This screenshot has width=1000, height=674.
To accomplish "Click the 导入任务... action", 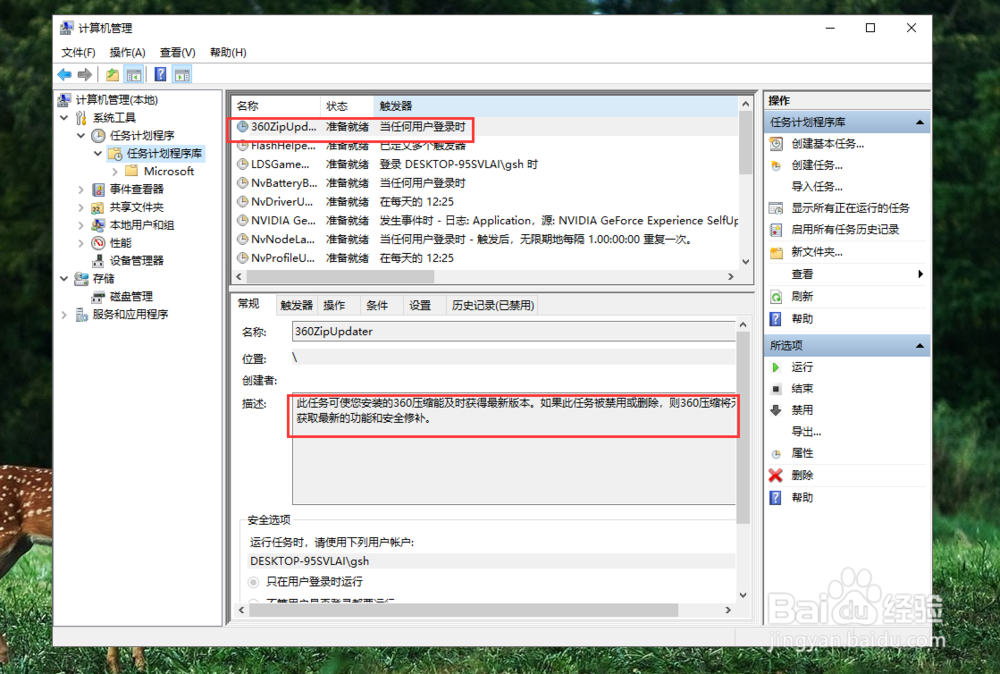I will pos(816,187).
